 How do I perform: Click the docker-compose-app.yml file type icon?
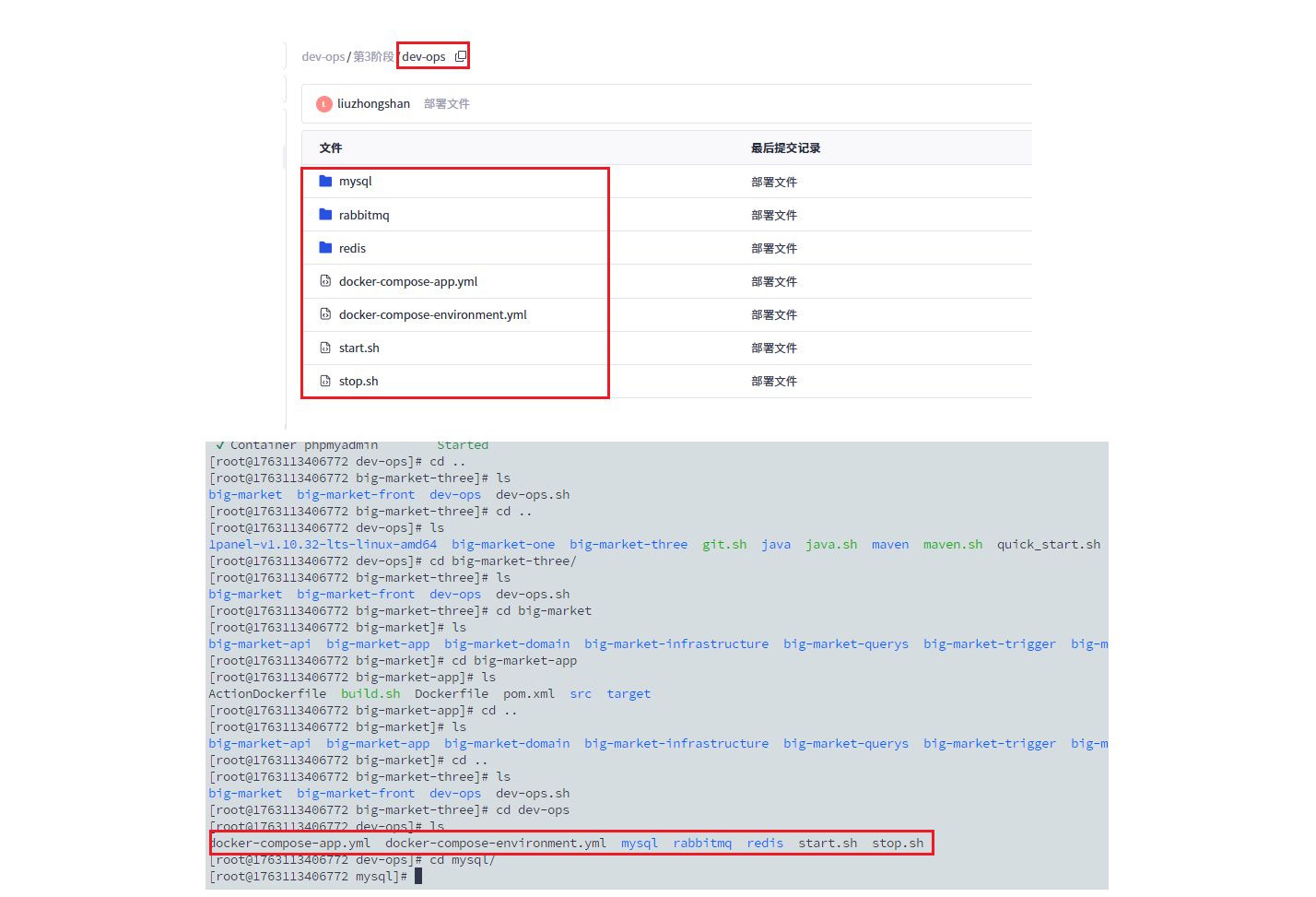point(326,281)
